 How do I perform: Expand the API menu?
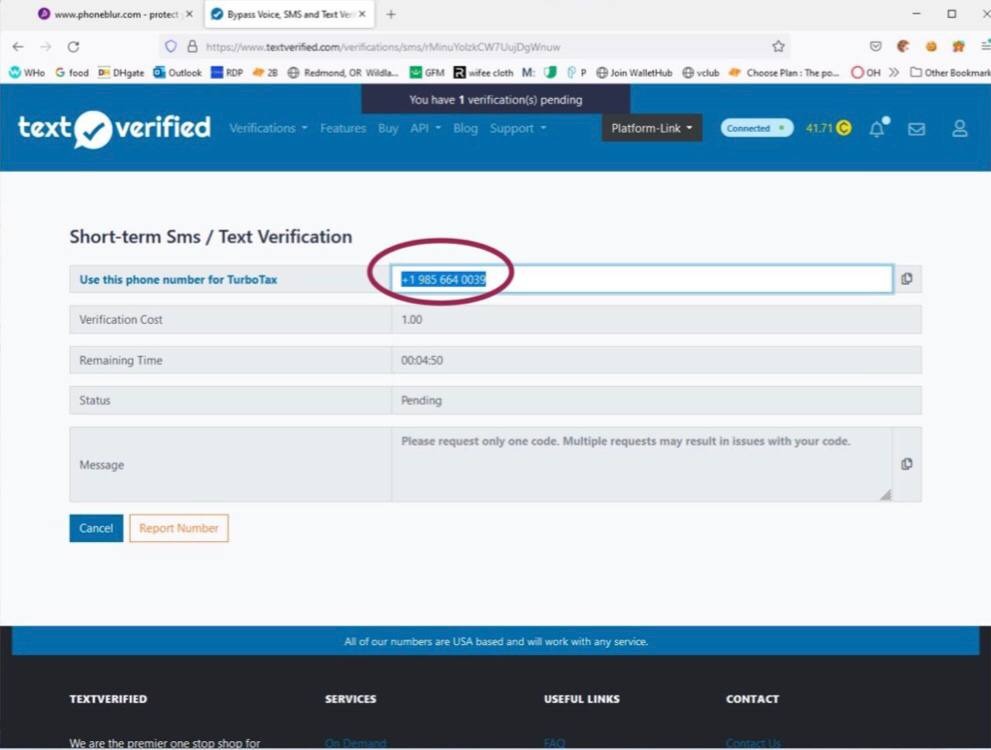[425, 128]
